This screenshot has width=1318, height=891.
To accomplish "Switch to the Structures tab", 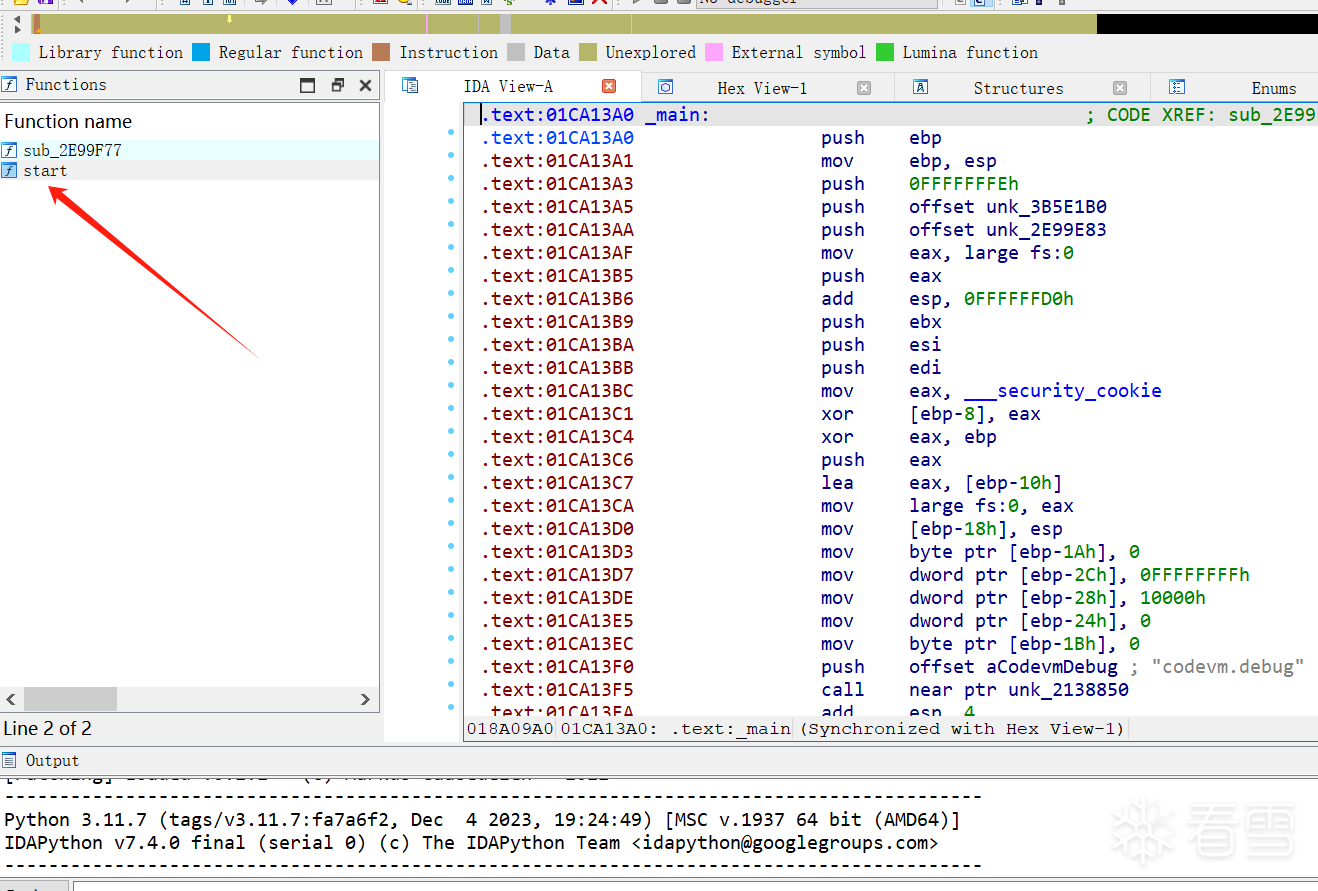I will pos(1018,88).
